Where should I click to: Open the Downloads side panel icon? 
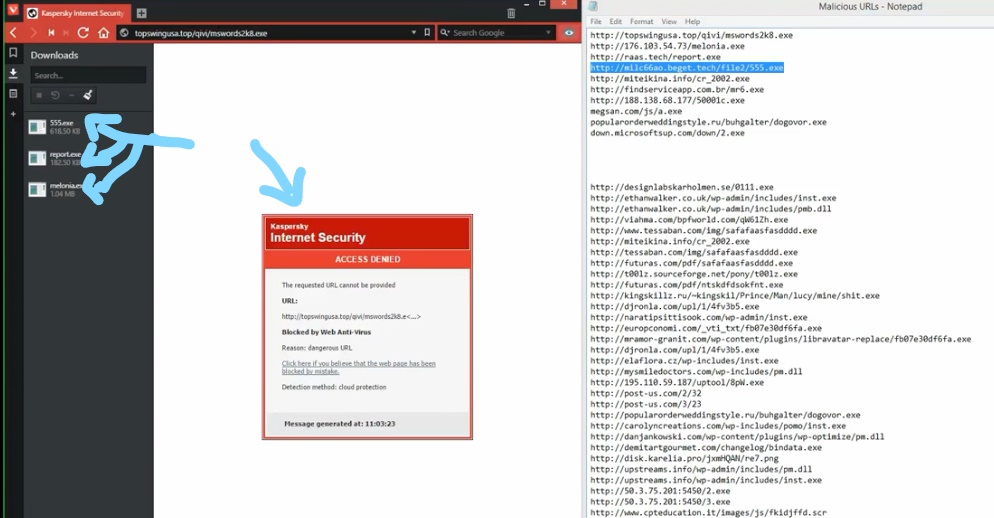pyautogui.click(x=13, y=74)
